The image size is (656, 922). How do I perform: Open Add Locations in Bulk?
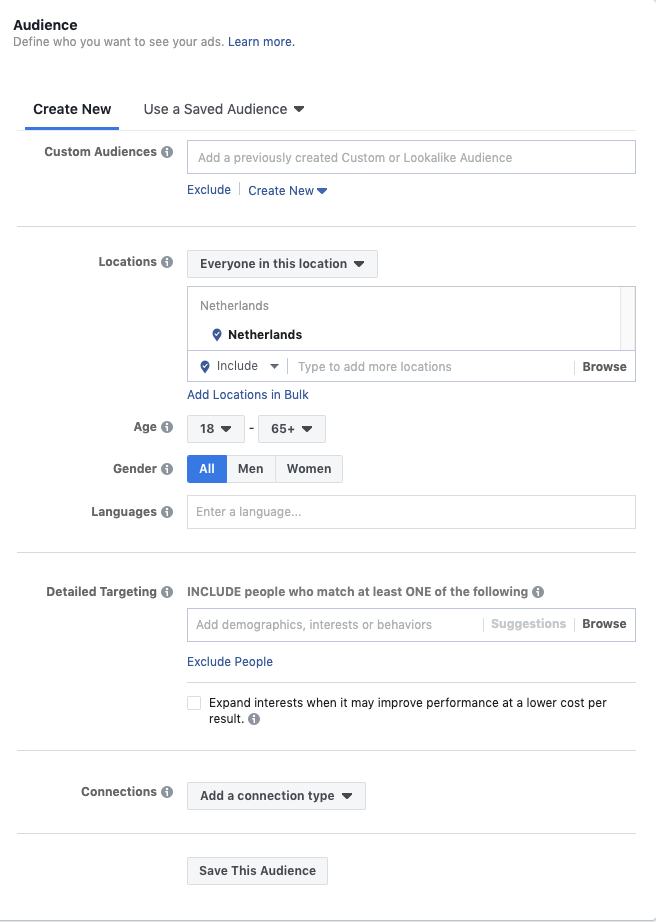tap(247, 395)
